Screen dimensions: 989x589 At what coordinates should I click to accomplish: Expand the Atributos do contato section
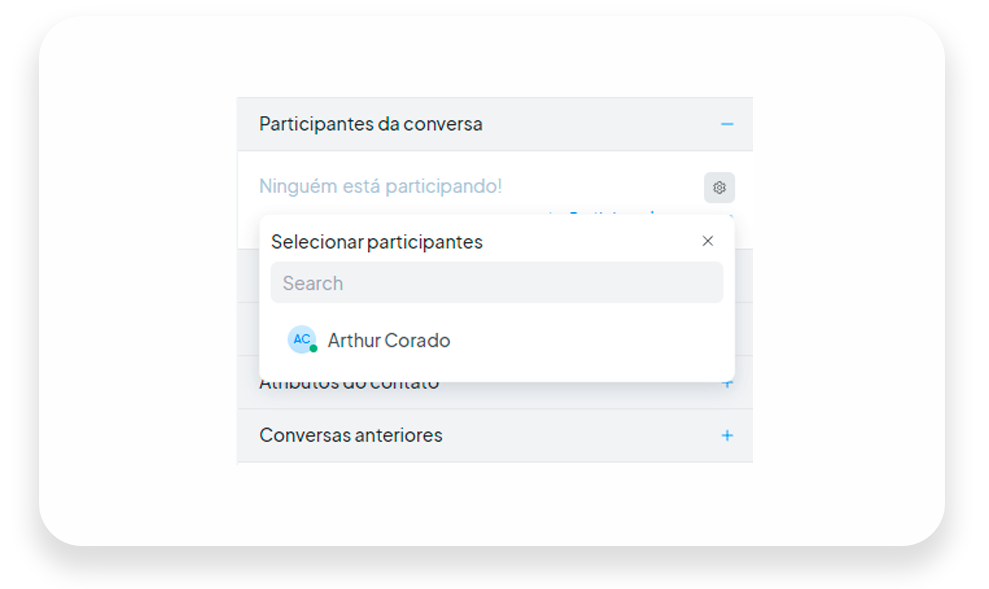point(727,385)
